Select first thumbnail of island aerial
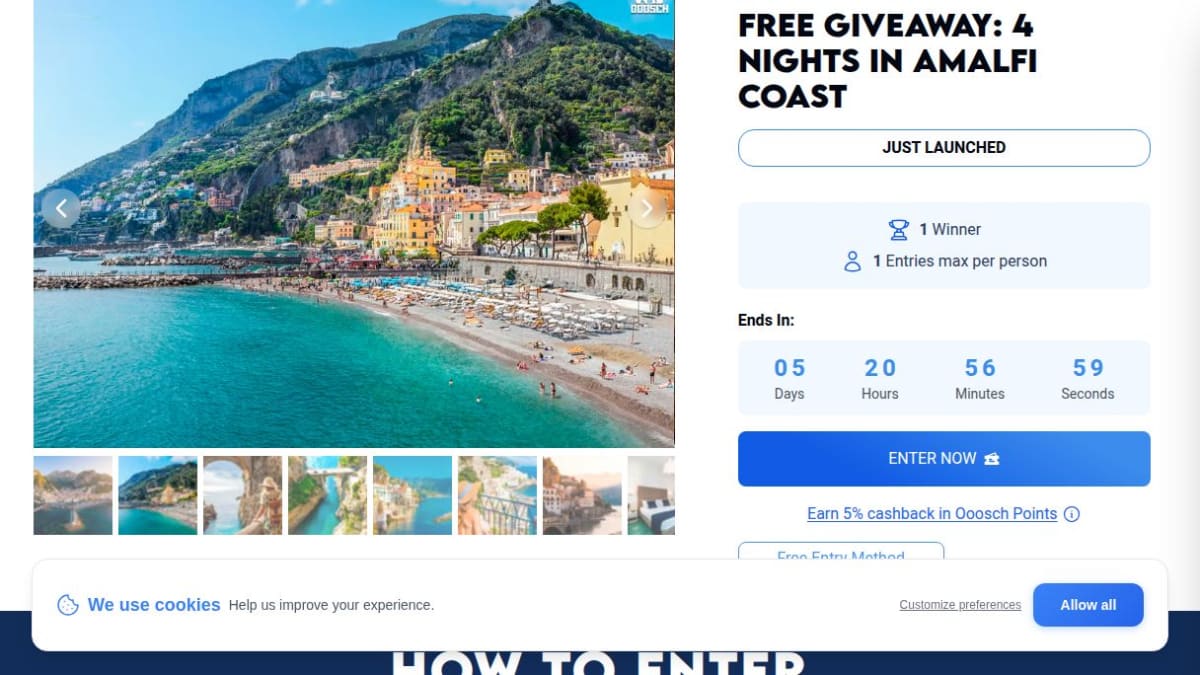The width and height of the screenshot is (1200, 675). click(x=73, y=495)
